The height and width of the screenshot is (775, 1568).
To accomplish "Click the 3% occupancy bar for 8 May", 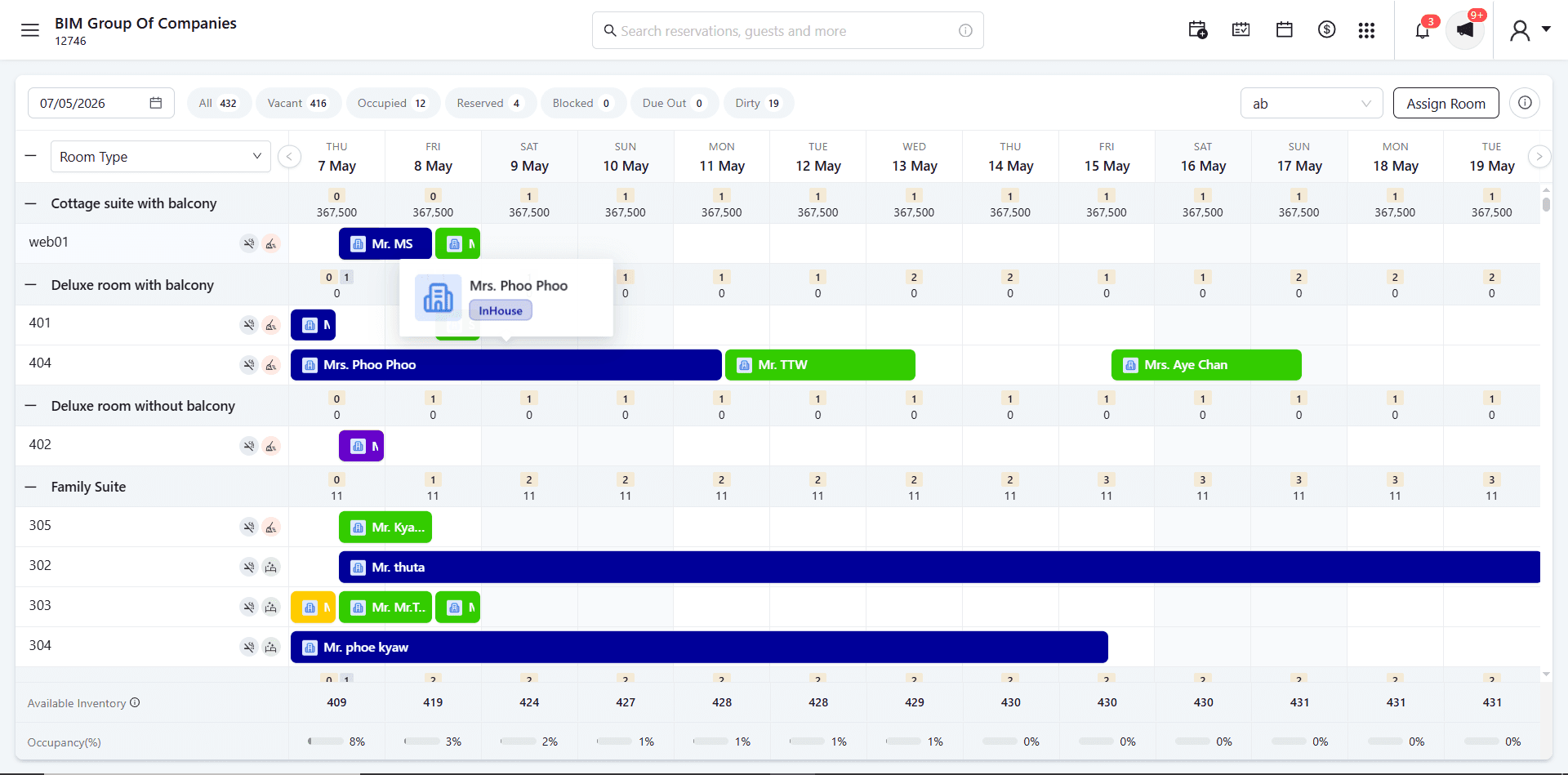I will 421,742.
